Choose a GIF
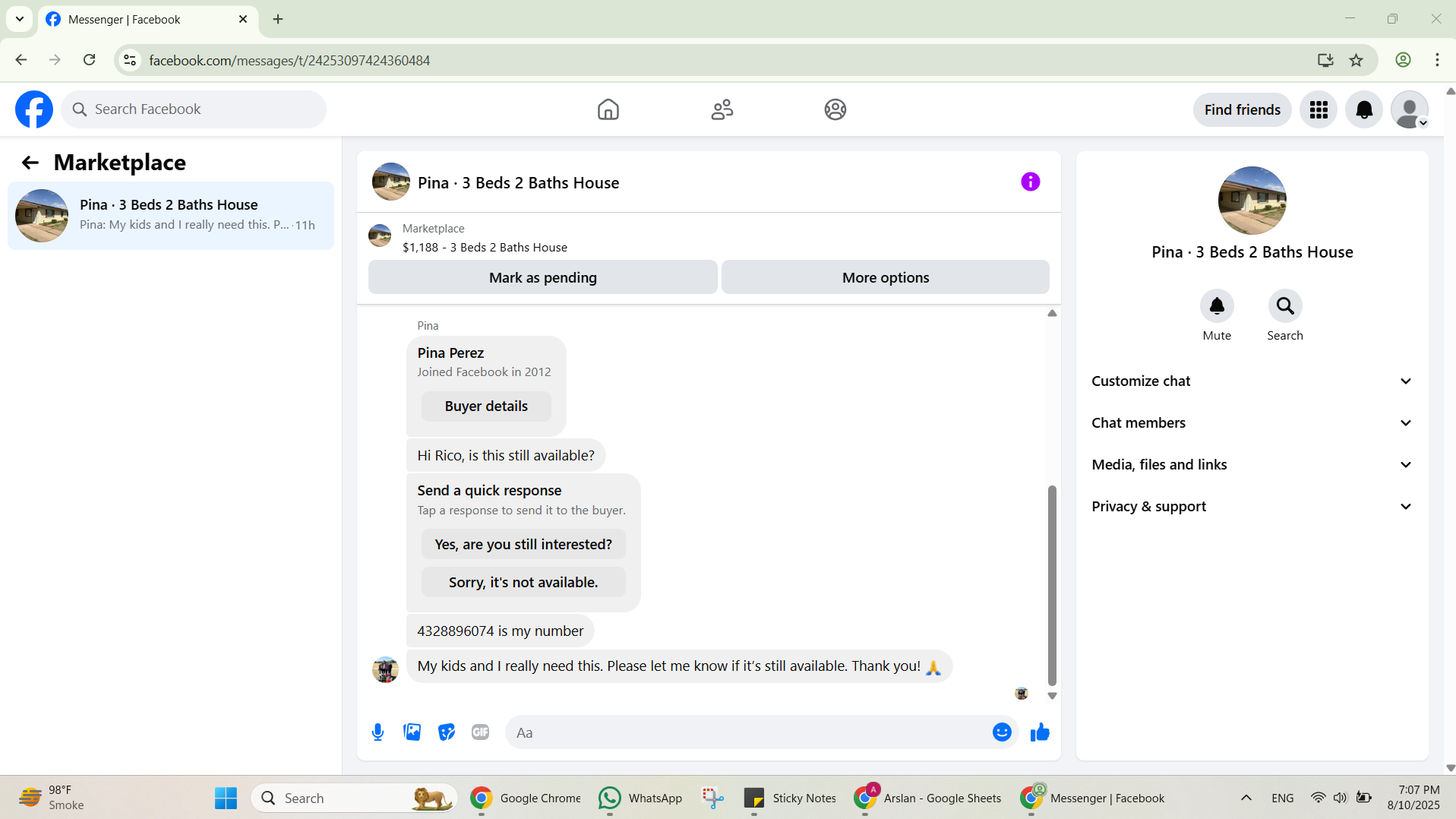The image size is (1456, 819). 480,732
